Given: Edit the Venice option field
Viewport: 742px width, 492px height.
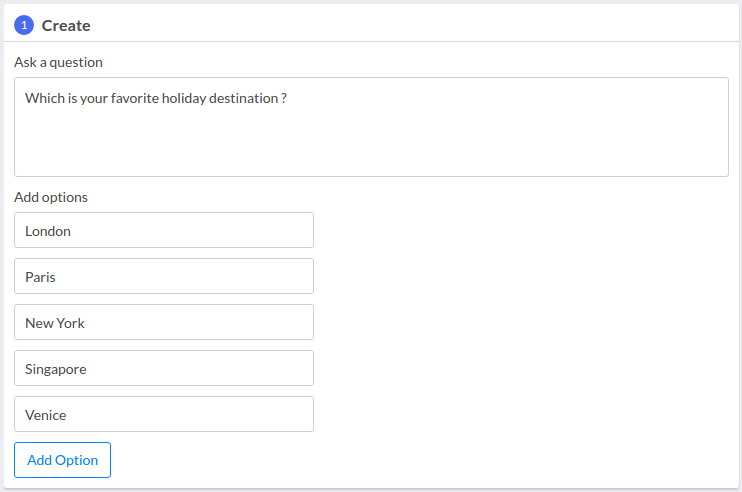Looking at the screenshot, I should [164, 414].
